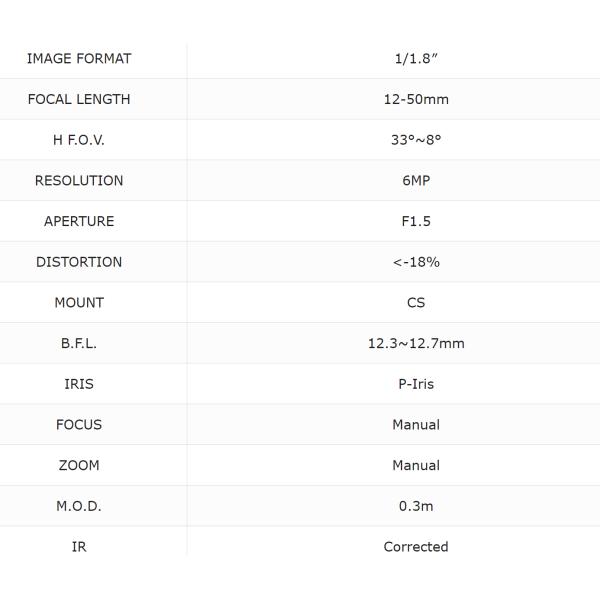Click the FOCAL LENGTH row label

click(79, 99)
